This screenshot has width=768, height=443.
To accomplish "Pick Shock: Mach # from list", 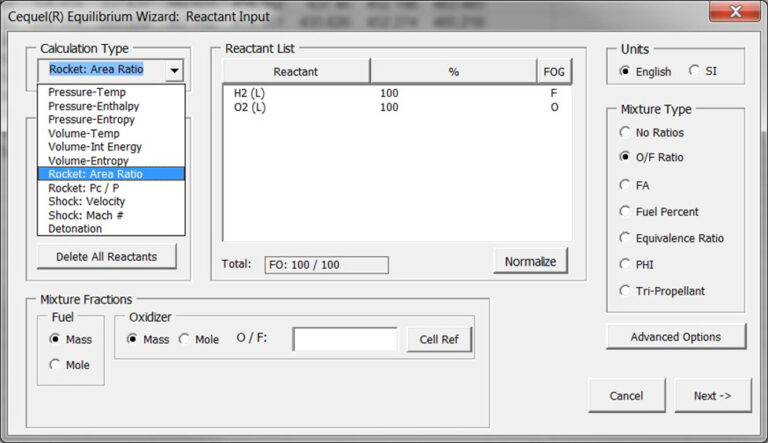I will (111, 215).
